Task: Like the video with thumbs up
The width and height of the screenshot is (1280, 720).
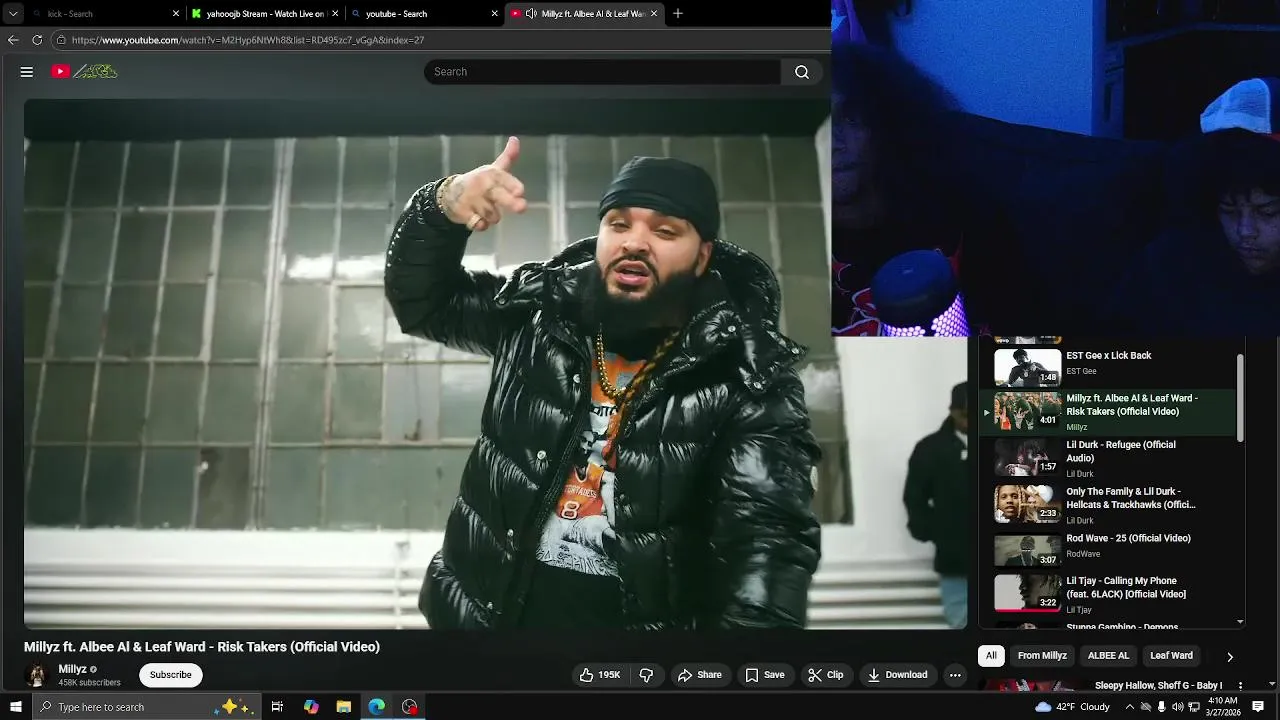Action: tap(599, 675)
